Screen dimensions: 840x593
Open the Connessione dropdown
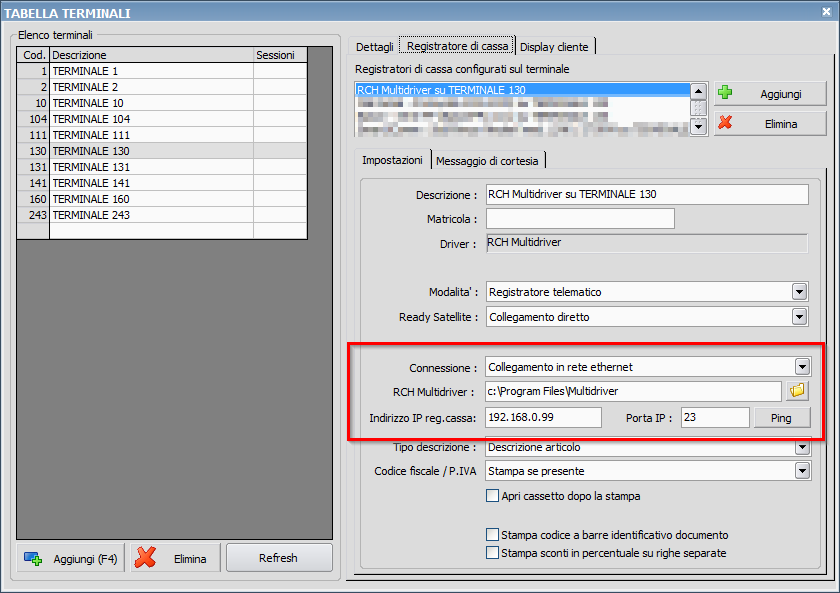pos(802,367)
